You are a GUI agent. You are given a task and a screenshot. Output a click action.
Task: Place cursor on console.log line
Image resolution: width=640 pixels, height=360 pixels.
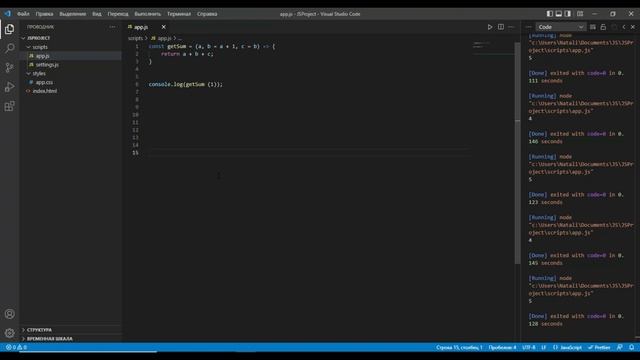coord(186,84)
